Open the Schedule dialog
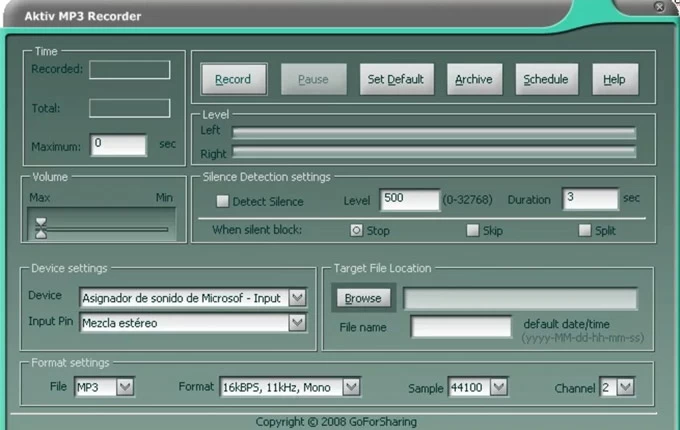 pos(546,80)
